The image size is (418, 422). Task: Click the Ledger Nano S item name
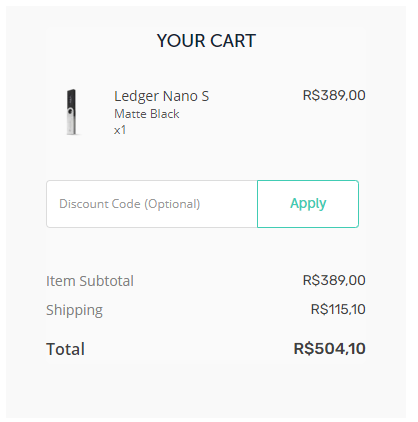click(x=161, y=96)
